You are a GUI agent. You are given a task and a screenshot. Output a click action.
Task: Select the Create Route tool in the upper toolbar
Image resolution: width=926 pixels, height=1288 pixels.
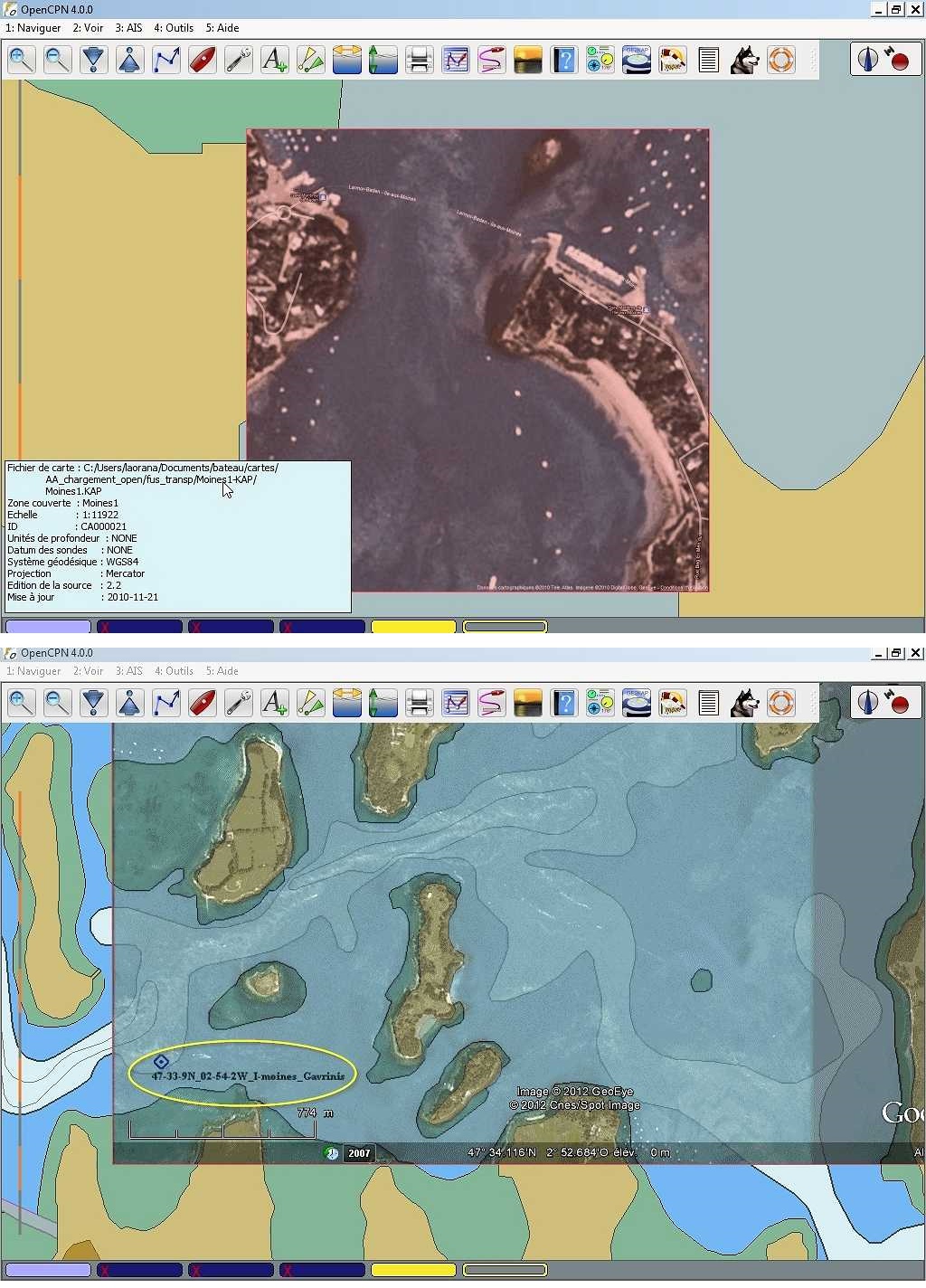pyautogui.click(x=166, y=61)
